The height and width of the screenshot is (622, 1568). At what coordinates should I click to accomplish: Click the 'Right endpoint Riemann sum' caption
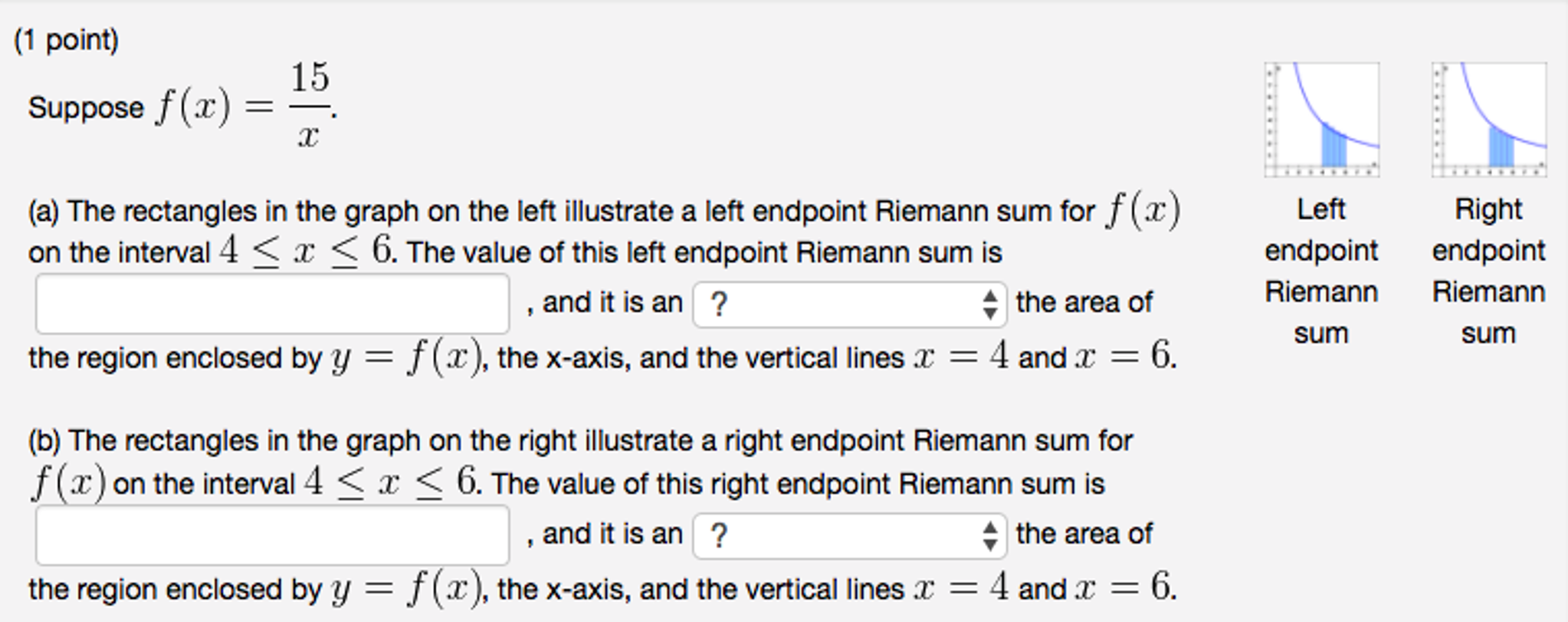(x=1488, y=270)
